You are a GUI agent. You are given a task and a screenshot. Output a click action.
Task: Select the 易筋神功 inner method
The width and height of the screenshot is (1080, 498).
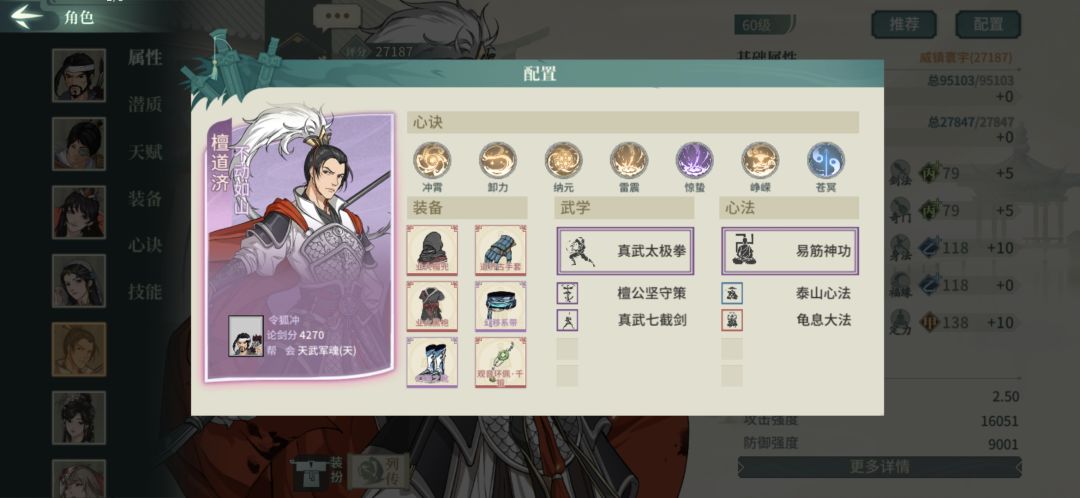click(790, 251)
